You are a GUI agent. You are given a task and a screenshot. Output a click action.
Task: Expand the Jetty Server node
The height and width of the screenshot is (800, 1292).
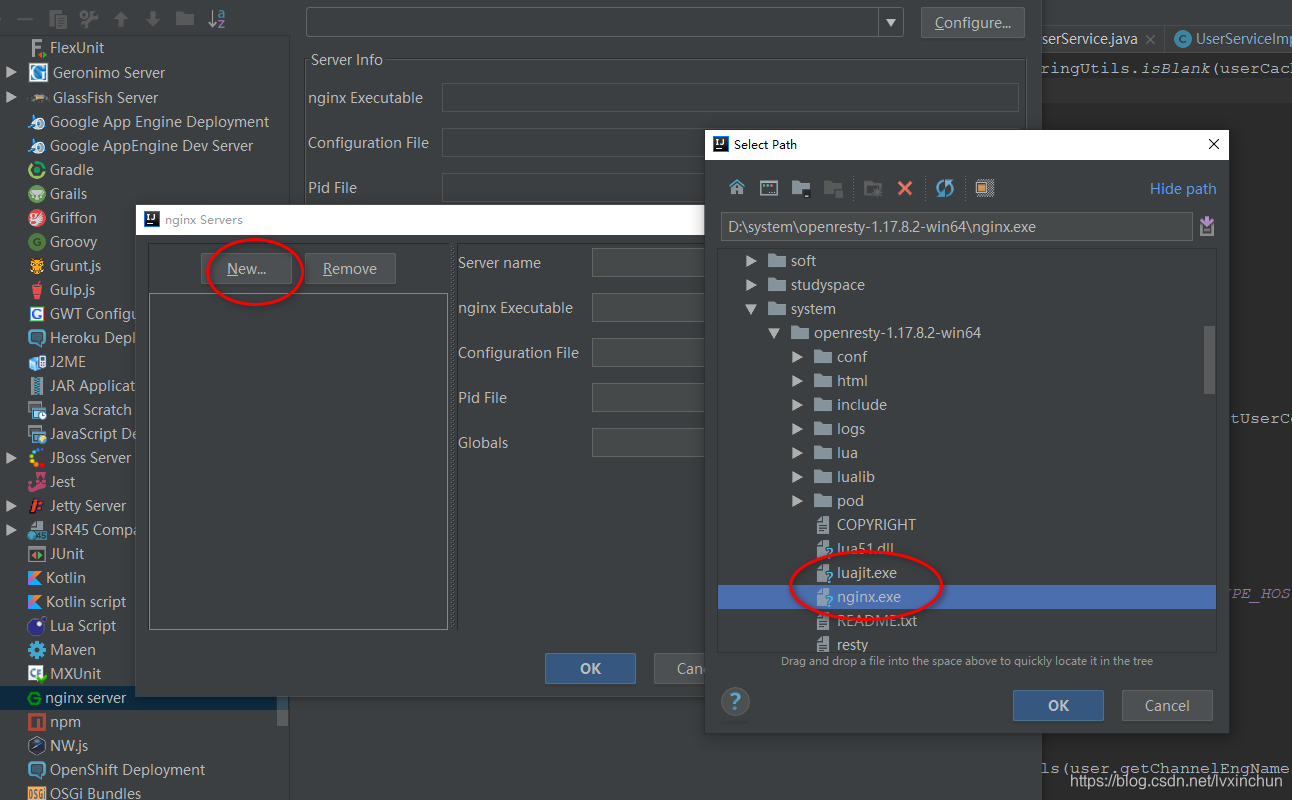pyautogui.click(x=11, y=506)
